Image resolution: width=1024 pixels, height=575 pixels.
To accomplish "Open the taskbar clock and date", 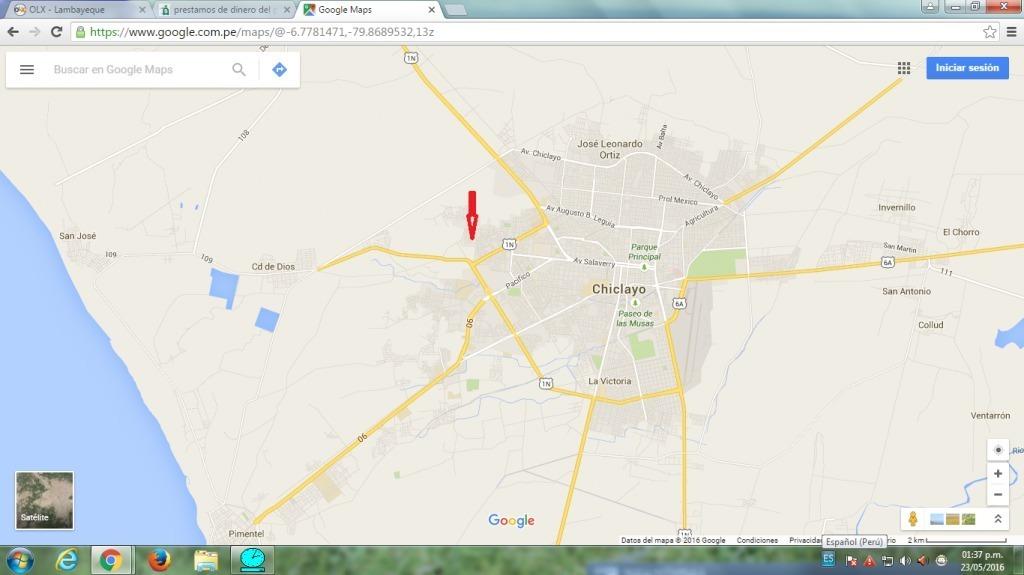I will 982,561.
